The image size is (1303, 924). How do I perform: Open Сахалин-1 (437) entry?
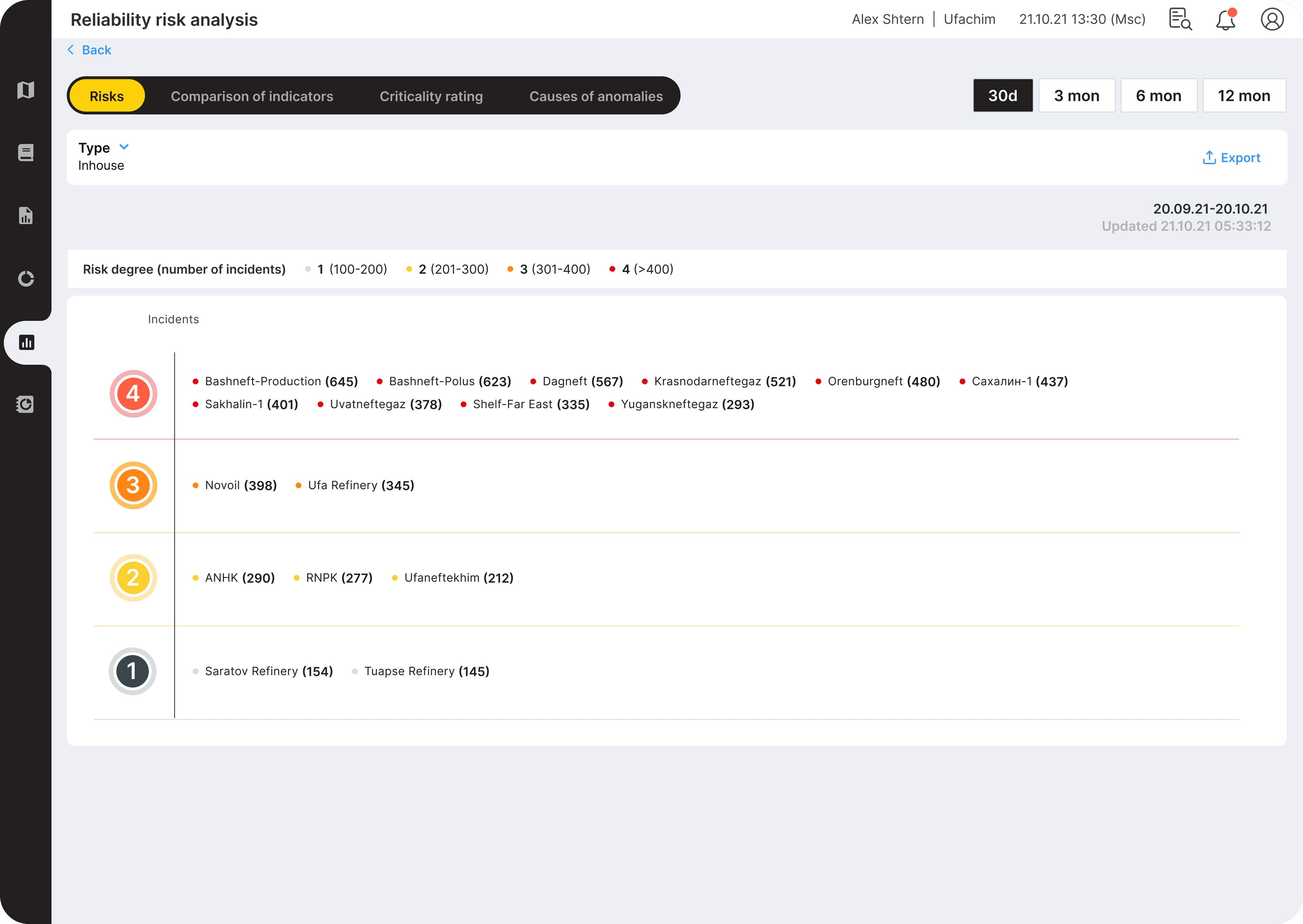(x=1013, y=381)
